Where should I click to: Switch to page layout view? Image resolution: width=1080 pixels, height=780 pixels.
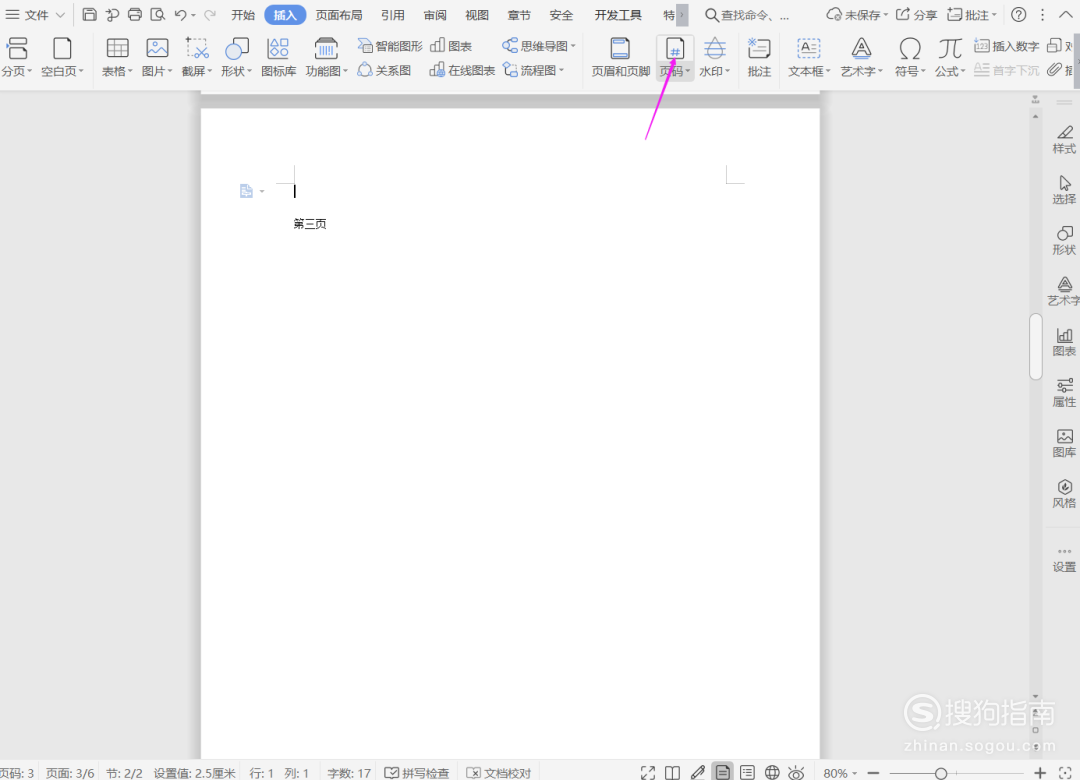pos(723,772)
